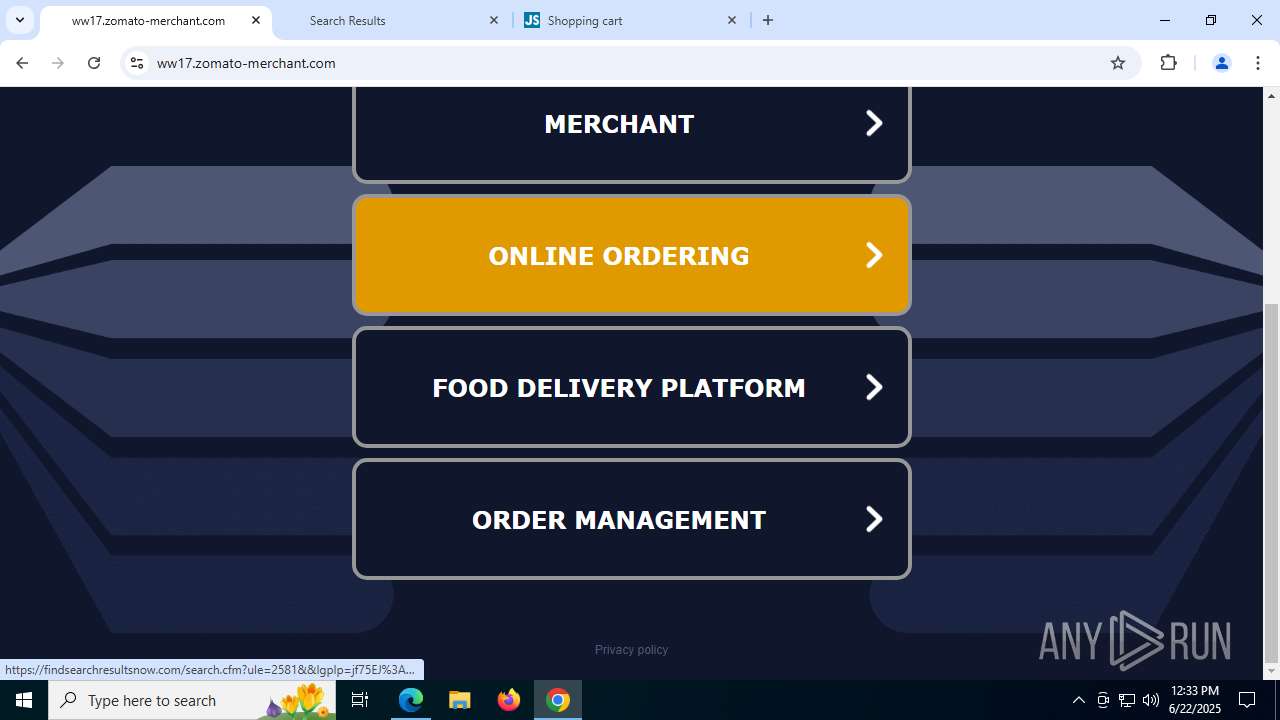Click the scrollbar down arrow
Screen dimensions: 1280x720
(x=1271, y=671)
